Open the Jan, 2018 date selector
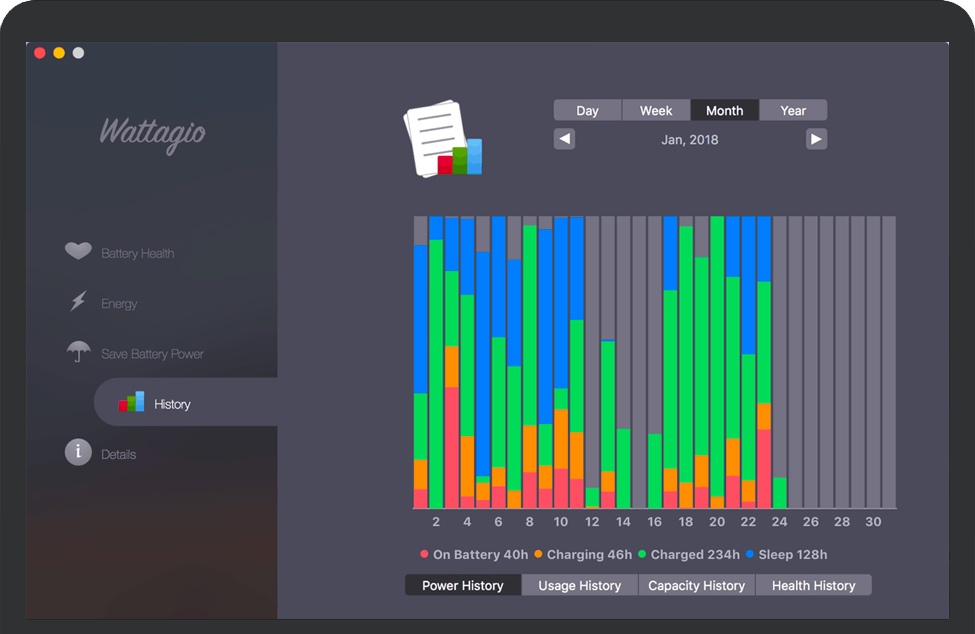 [690, 139]
